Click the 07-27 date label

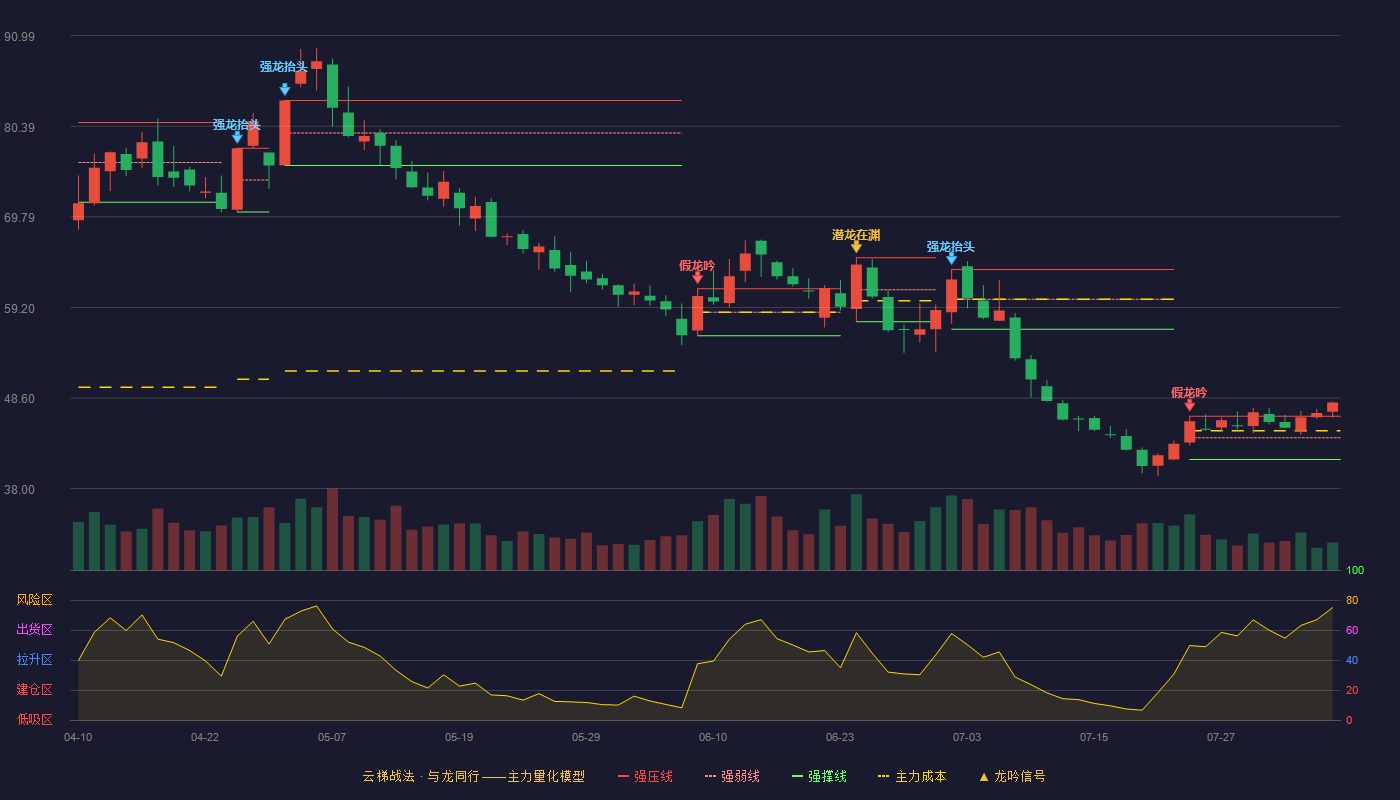(1221, 737)
